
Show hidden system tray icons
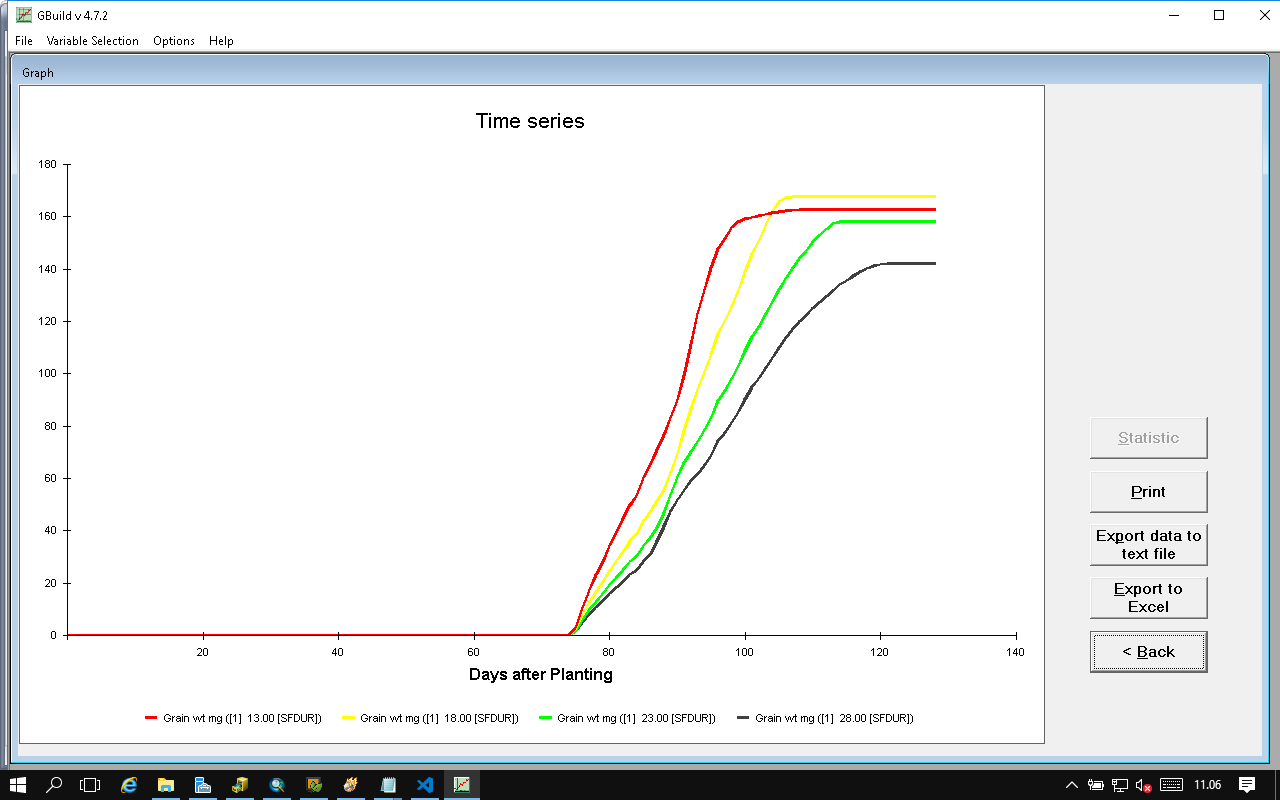pyautogui.click(x=1072, y=785)
